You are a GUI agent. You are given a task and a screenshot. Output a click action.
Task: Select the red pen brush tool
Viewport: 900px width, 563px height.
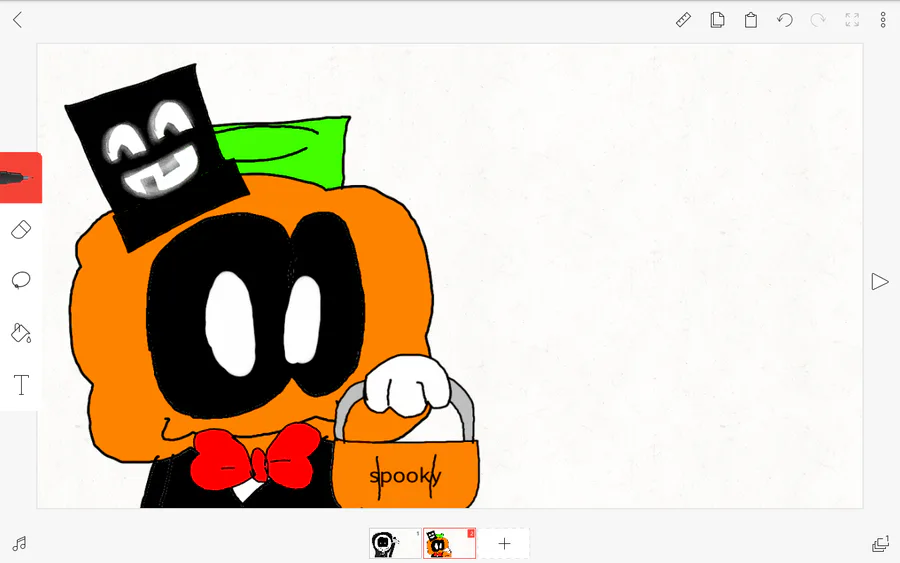click(x=21, y=178)
